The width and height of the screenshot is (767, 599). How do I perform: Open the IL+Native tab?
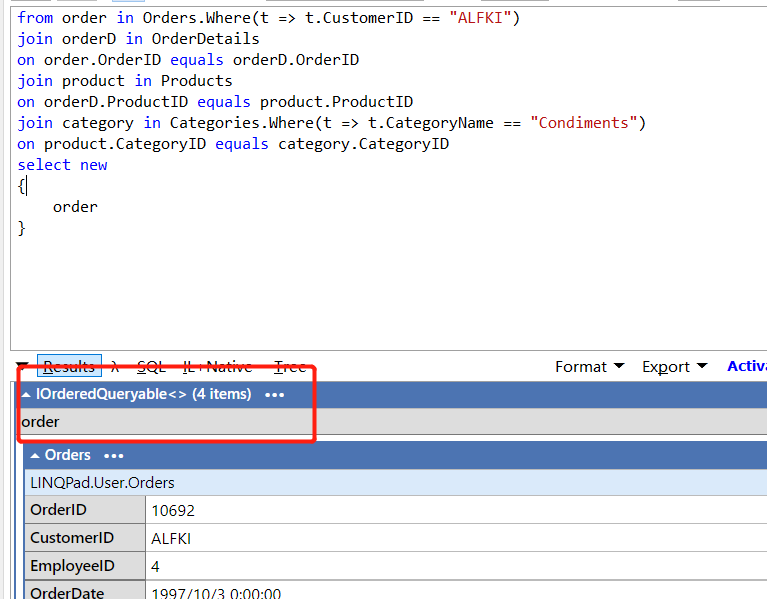pos(217,366)
